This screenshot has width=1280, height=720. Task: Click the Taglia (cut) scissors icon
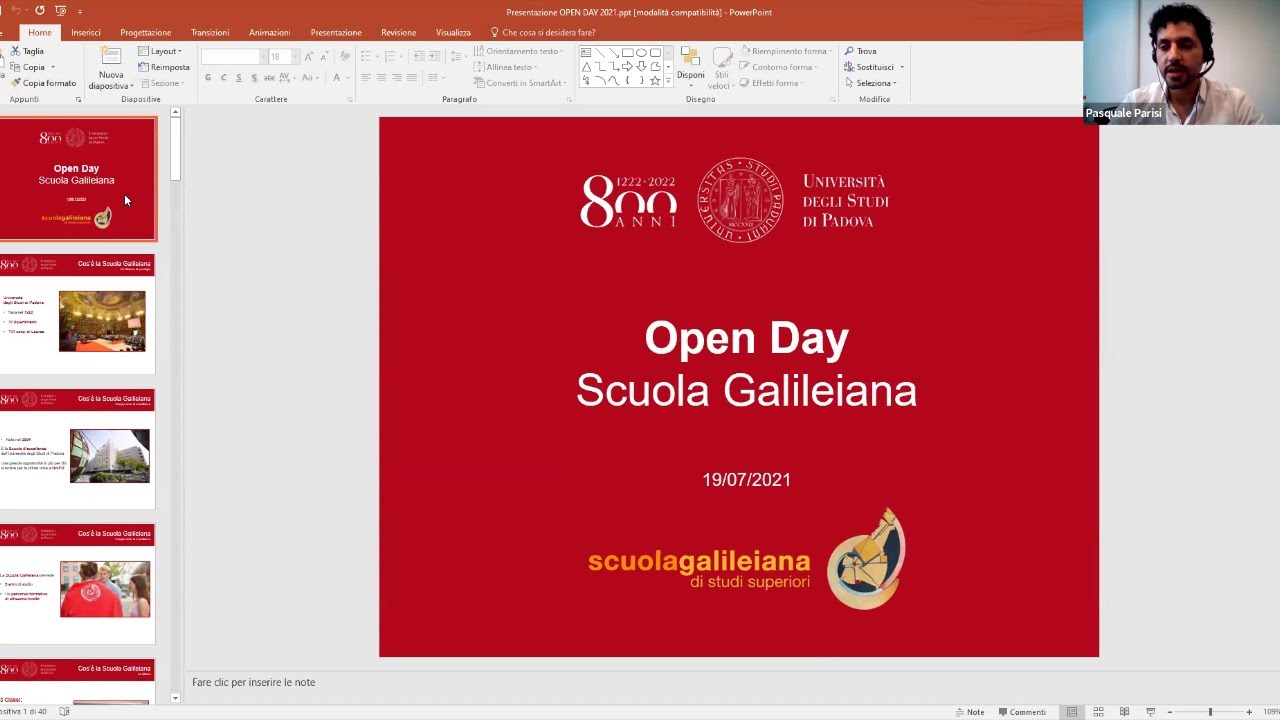click(15, 51)
